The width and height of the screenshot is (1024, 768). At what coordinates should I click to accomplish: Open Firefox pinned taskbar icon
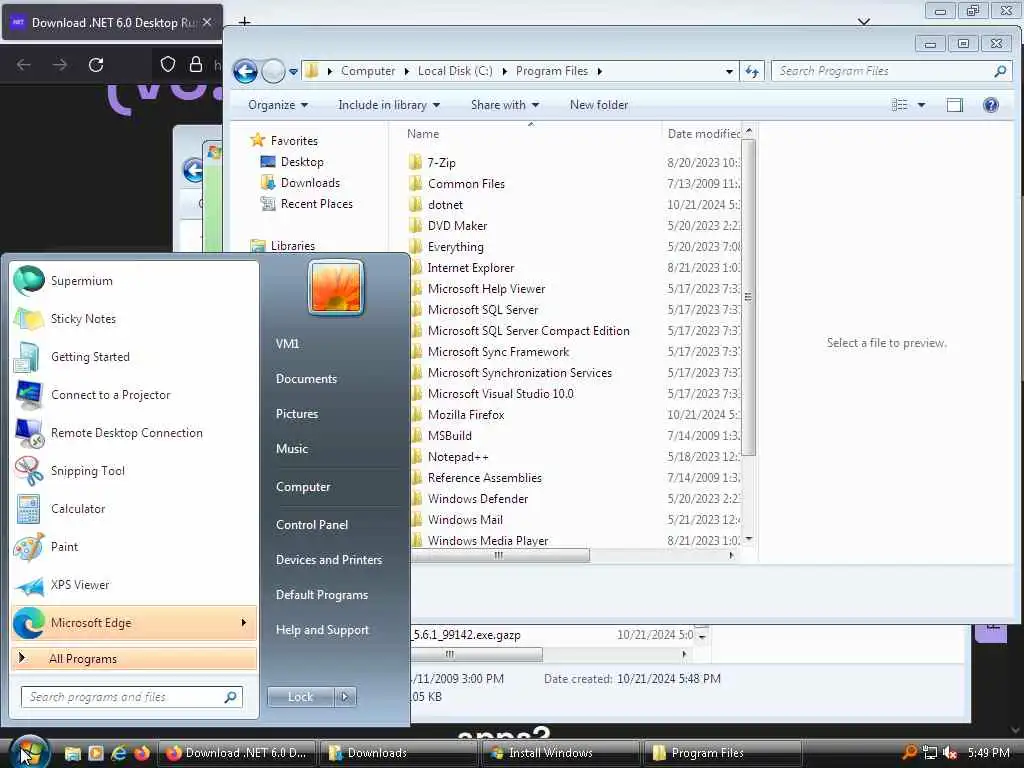point(142,753)
